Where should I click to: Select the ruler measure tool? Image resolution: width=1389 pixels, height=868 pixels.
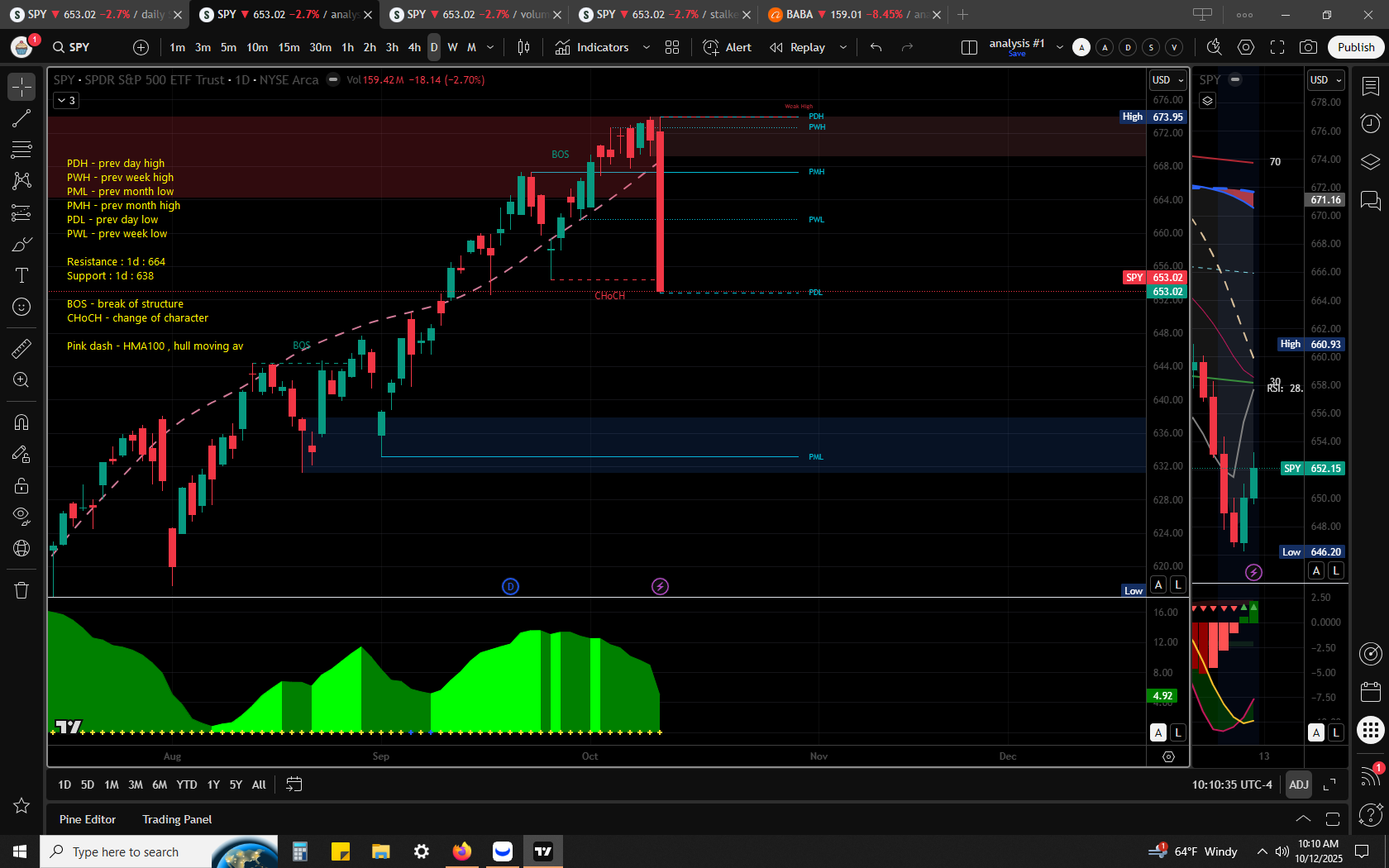[x=21, y=348]
